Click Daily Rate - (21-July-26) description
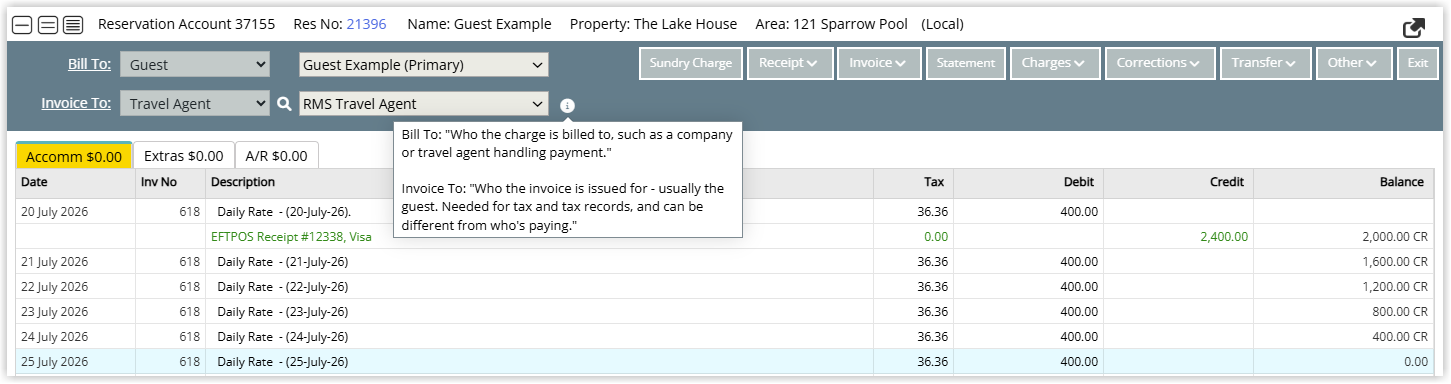This screenshot has height=384, width=1451. (283, 262)
